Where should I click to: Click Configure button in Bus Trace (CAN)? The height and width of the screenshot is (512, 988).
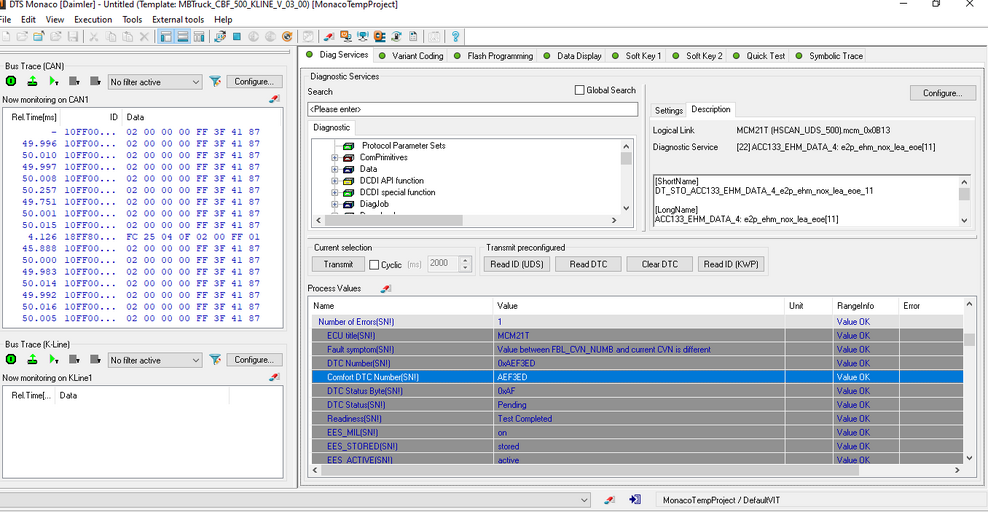(x=254, y=82)
